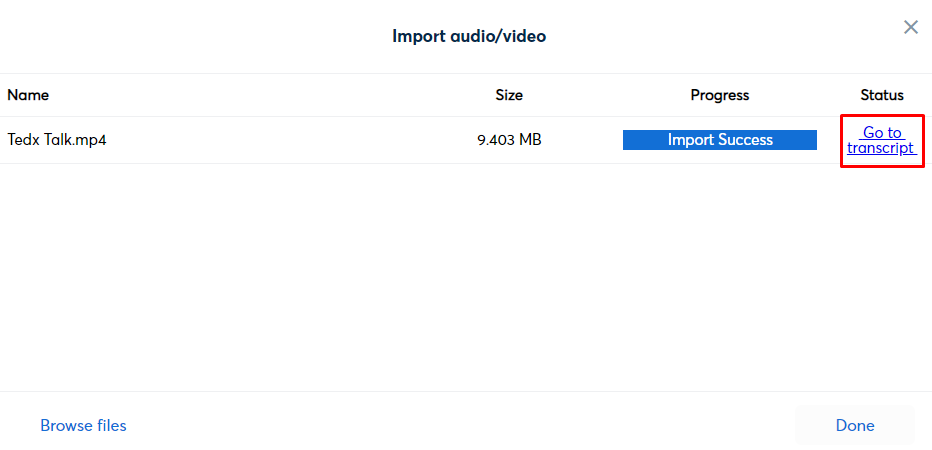Image resolution: width=932 pixels, height=450 pixels.
Task: View transcript for Tedx Talk.mp4
Action: 882,140
